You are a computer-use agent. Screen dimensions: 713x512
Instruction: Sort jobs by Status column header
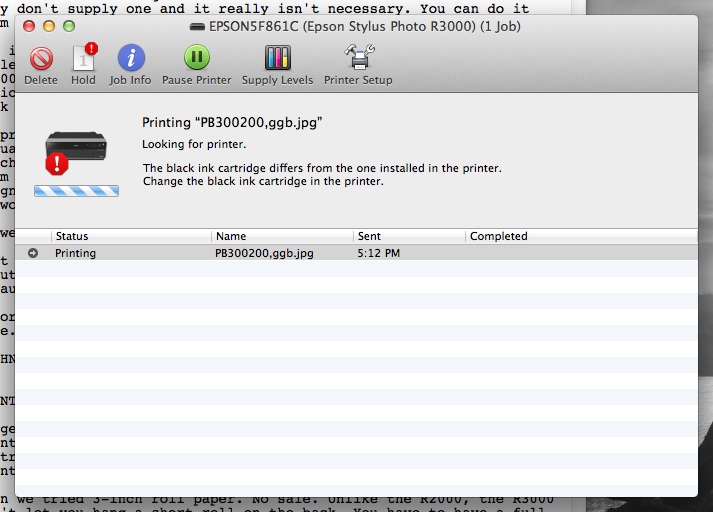coord(130,236)
